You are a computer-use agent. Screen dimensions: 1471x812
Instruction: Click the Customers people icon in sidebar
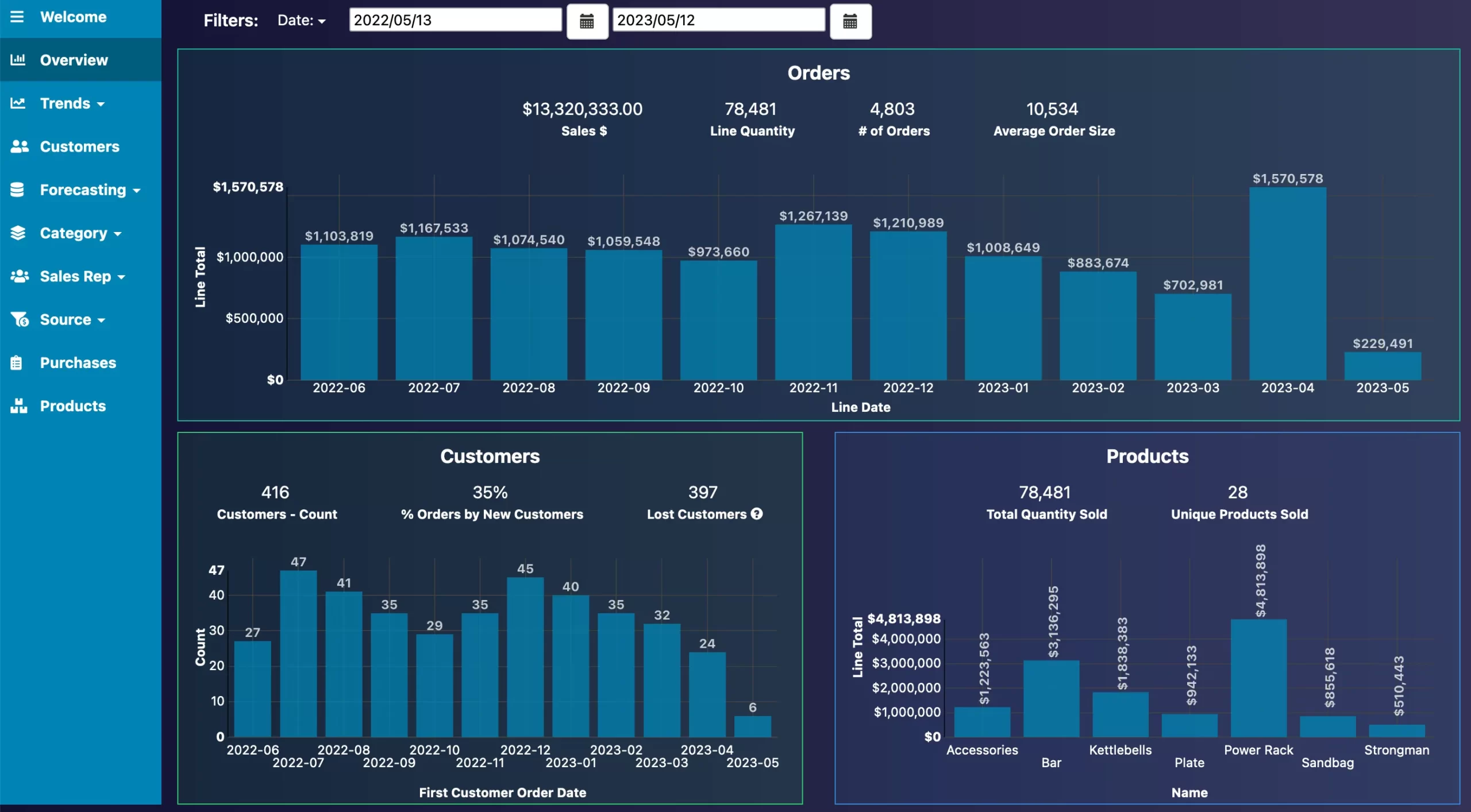[19, 146]
